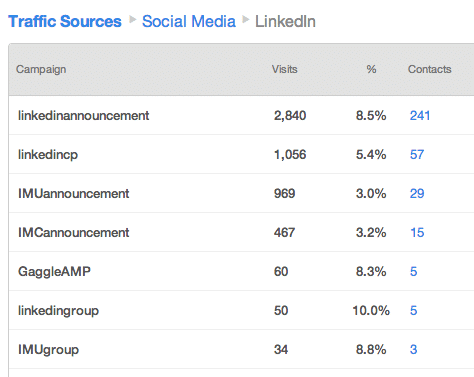The height and width of the screenshot is (377, 474).
Task: Go to the Social Media breadcrumb
Action: pyautogui.click(x=189, y=21)
